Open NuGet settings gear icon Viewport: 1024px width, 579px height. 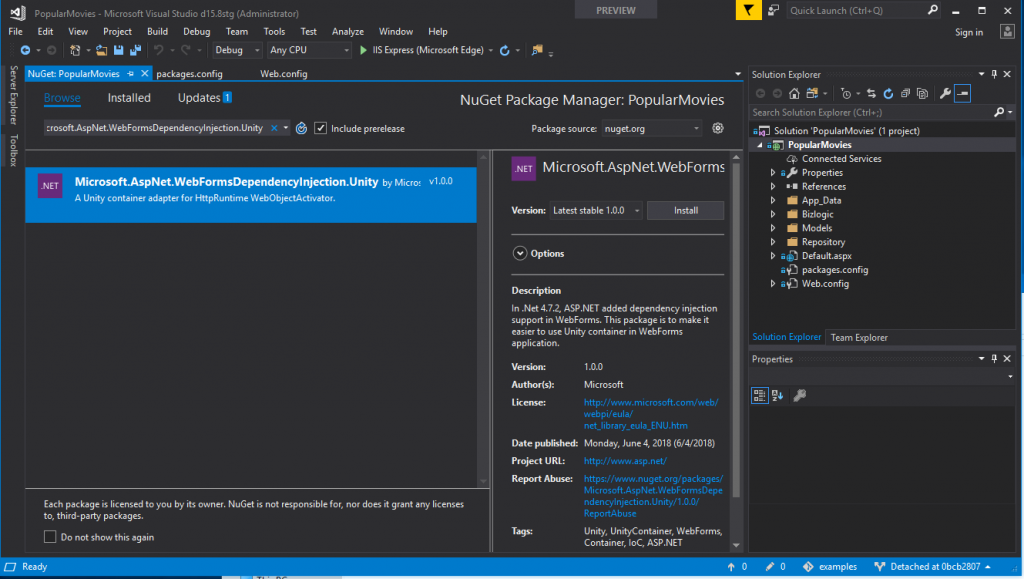(718, 129)
